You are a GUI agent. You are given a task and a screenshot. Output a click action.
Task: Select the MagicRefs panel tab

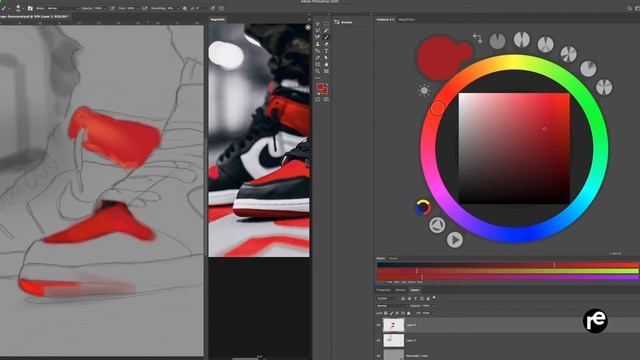pos(217,19)
